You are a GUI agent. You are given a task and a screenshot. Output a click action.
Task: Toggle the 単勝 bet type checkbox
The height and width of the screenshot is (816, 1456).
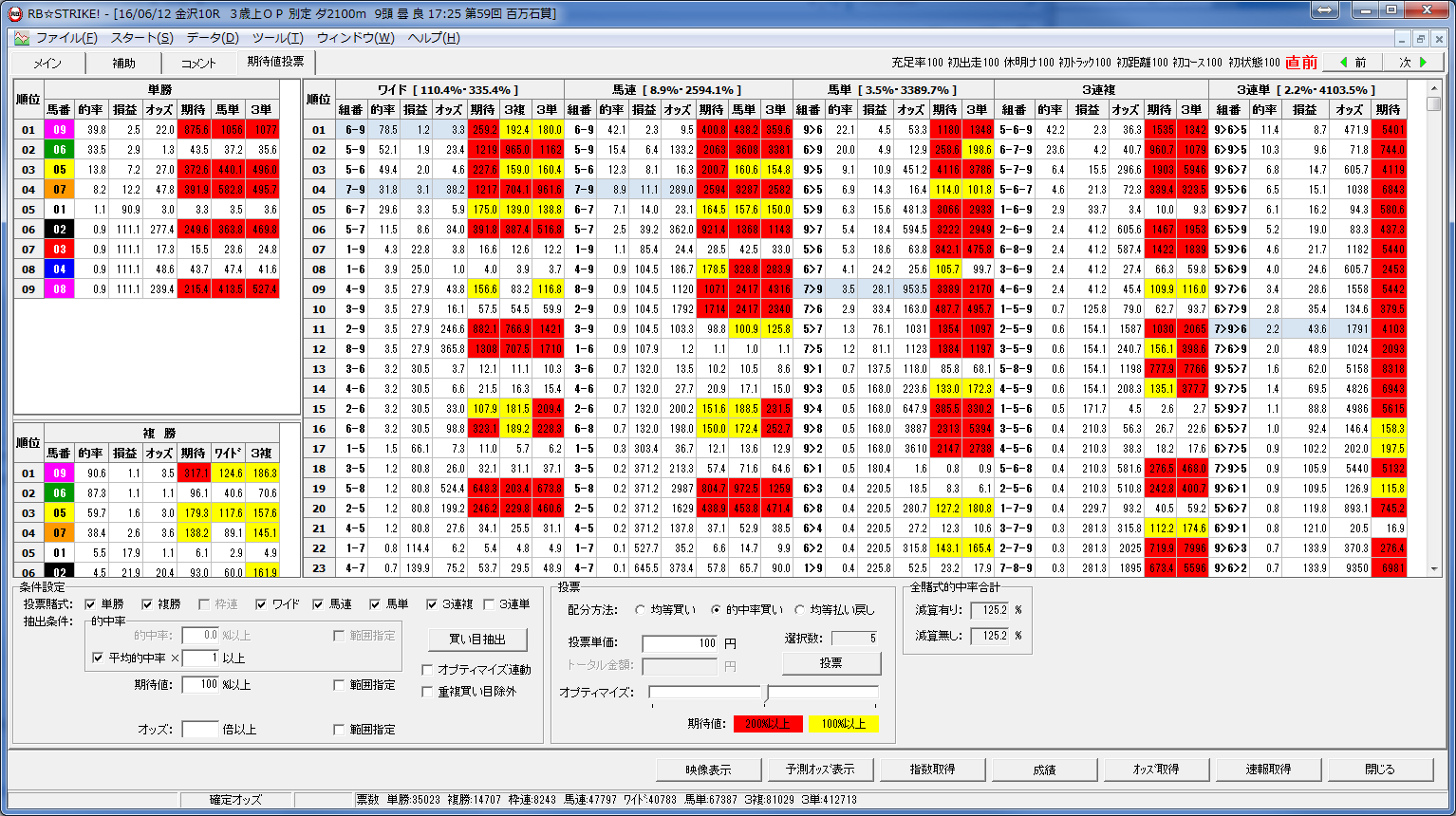(x=90, y=604)
